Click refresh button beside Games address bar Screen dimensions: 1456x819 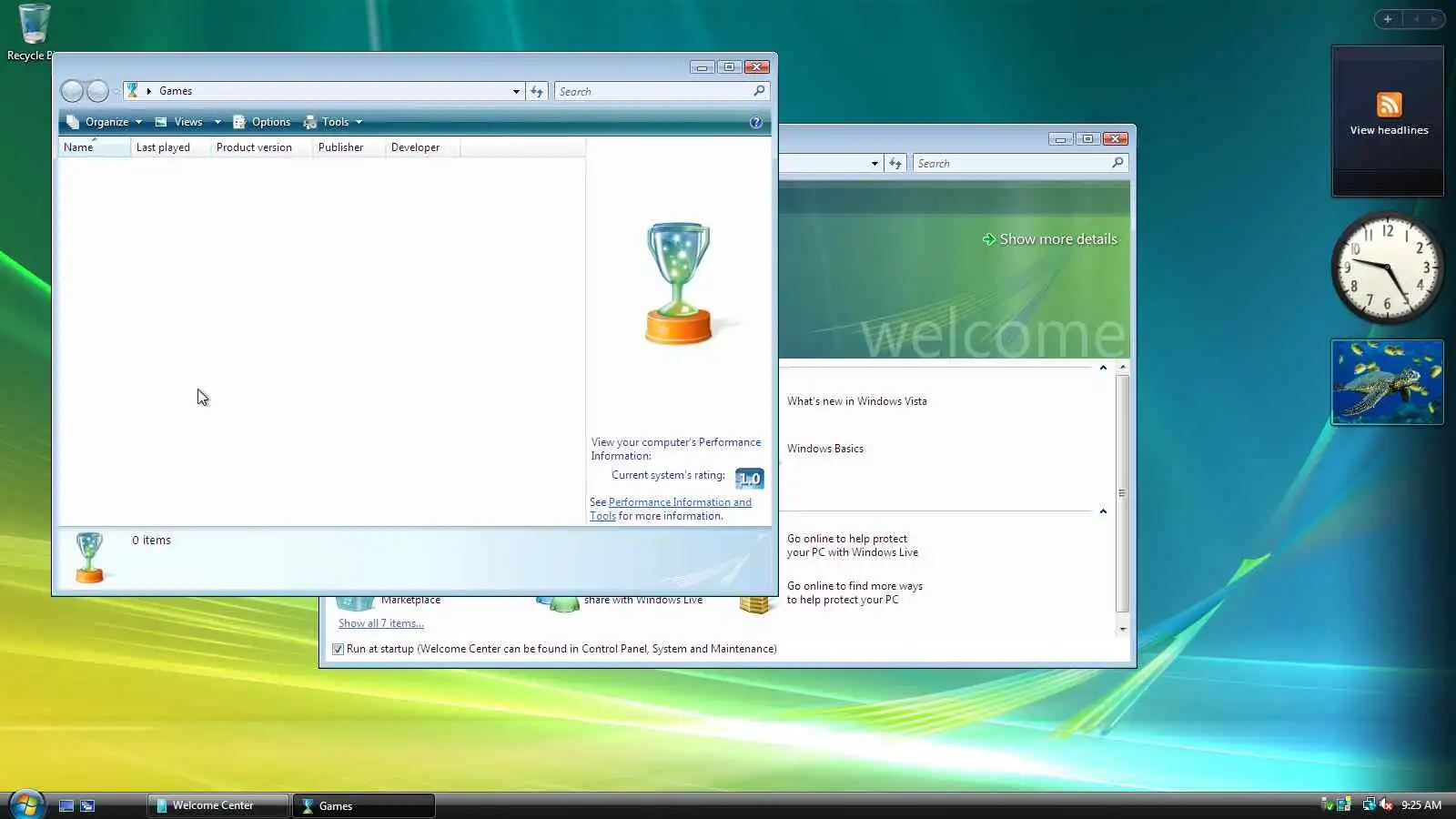tap(537, 91)
